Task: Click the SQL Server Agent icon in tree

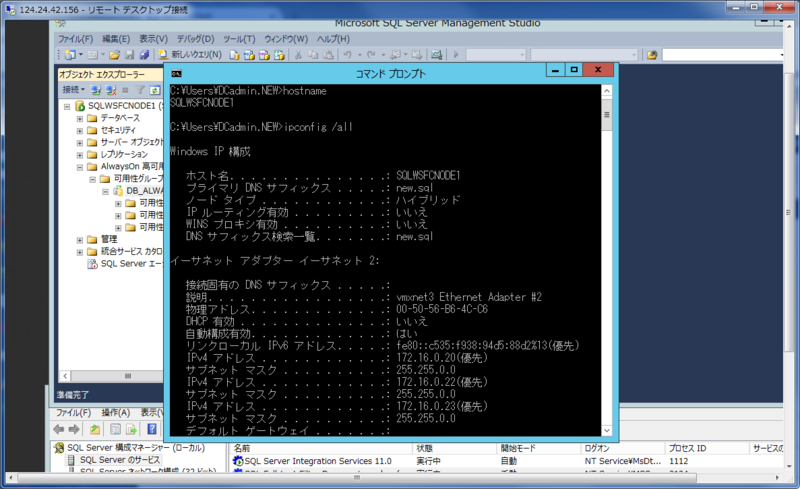Action: tap(92, 265)
